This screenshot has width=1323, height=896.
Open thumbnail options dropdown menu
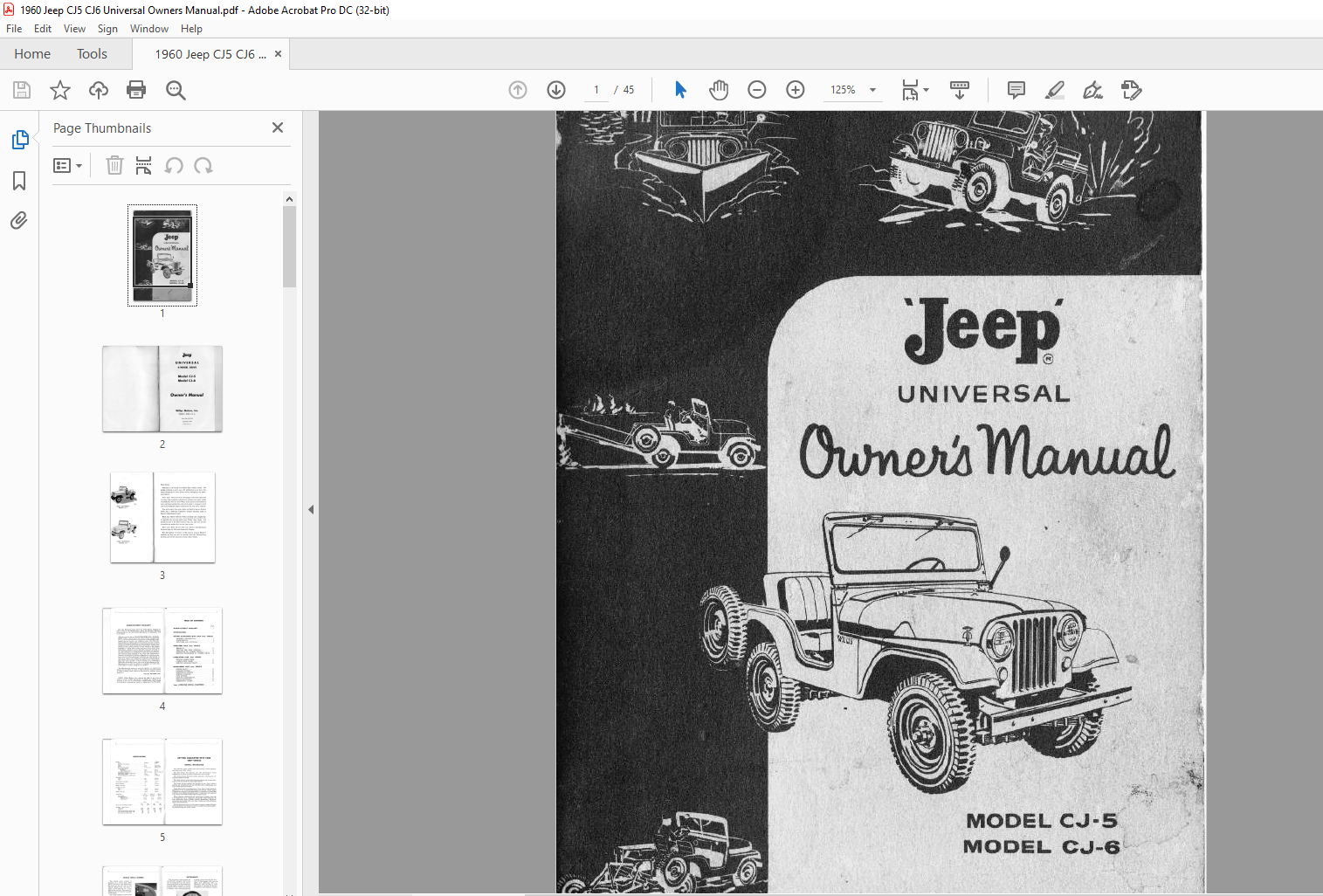pos(67,166)
